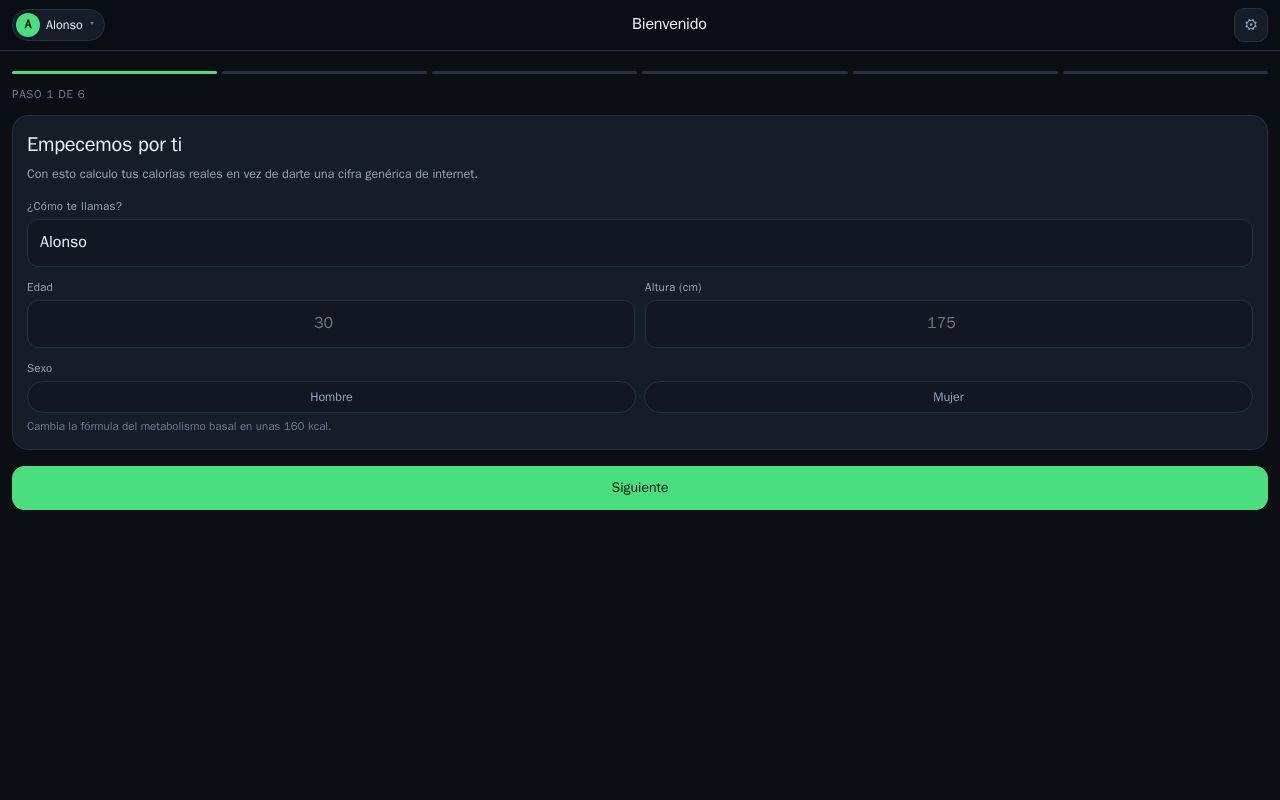Focus the name field containing Alonso

click(640, 243)
